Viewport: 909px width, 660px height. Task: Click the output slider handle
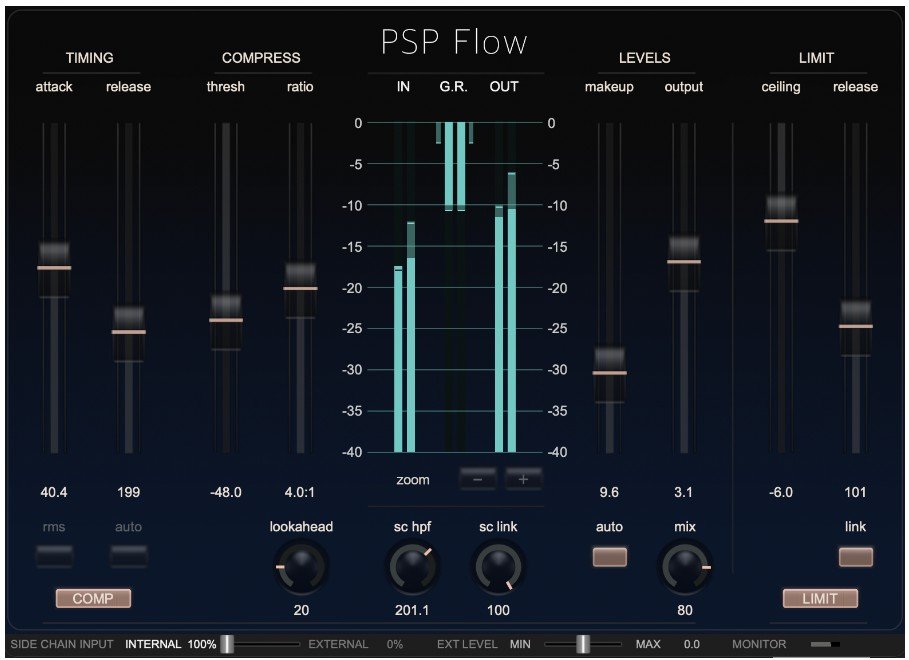click(684, 263)
